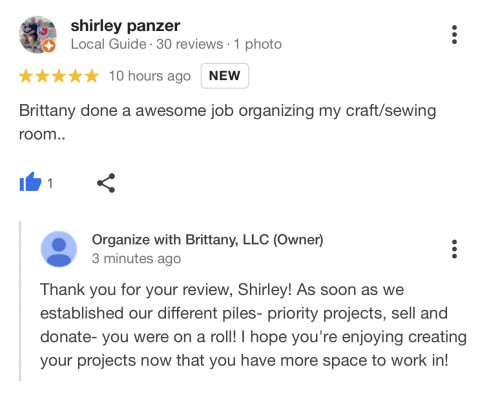Click the Local Guide label
The width and height of the screenshot is (480, 394).
108,44
